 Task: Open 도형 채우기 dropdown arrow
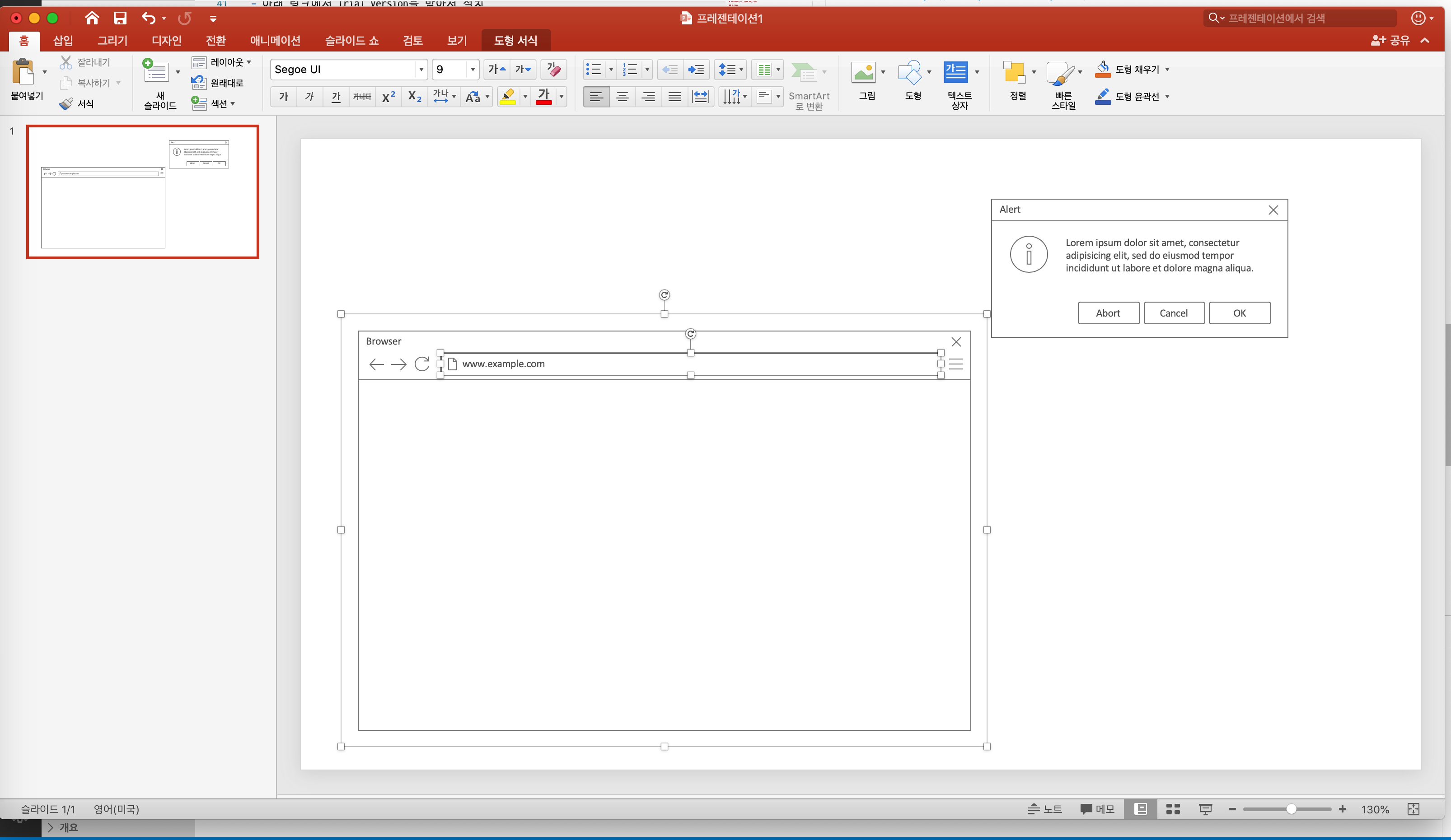click(1168, 70)
